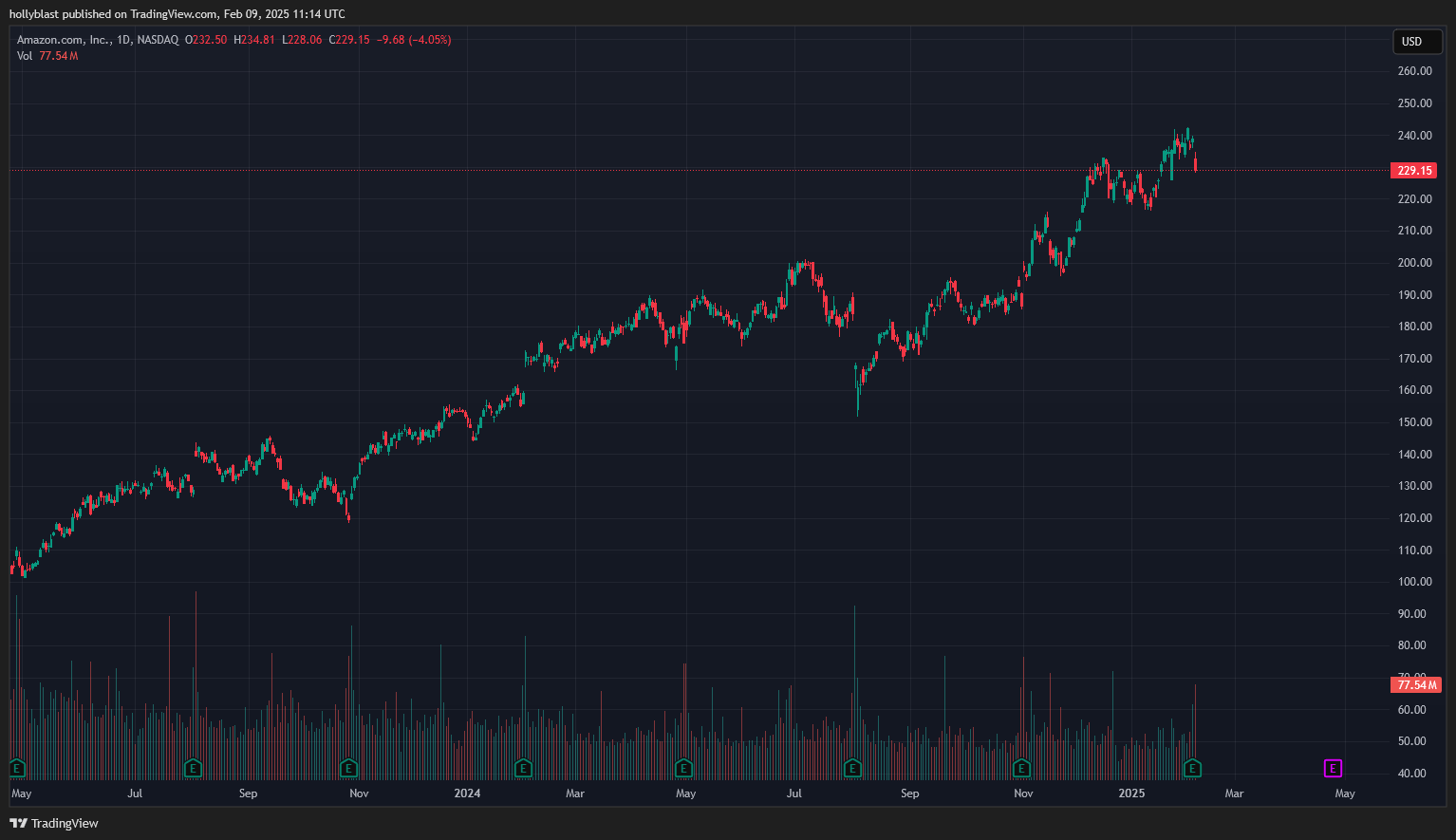
Task: Click the high value H234.81
Action: [254, 40]
